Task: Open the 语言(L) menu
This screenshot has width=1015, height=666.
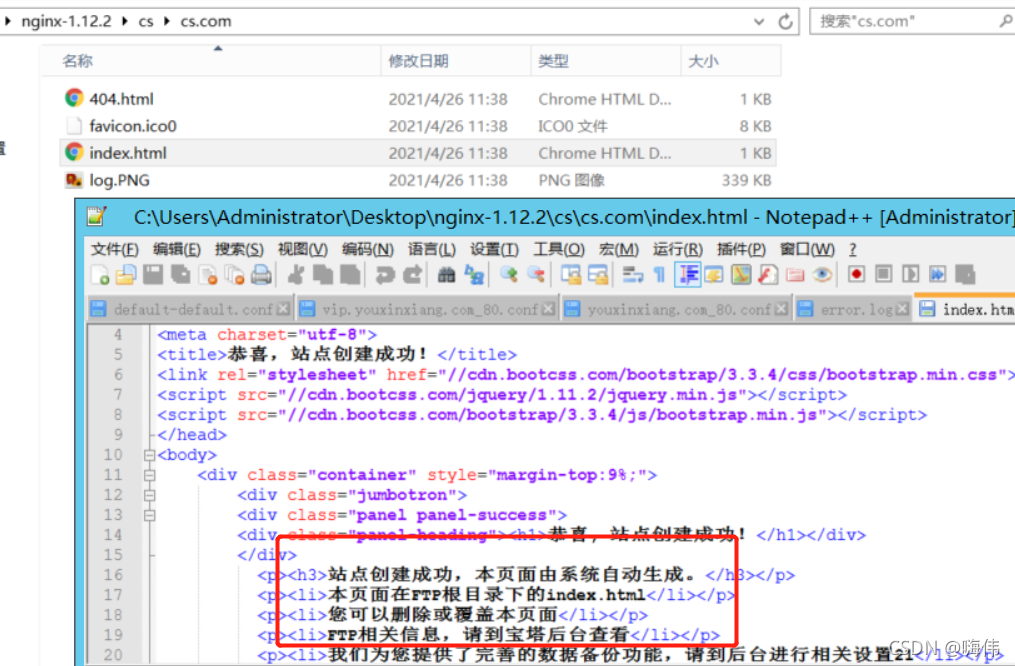Action: pyautogui.click(x=432, y=249)
